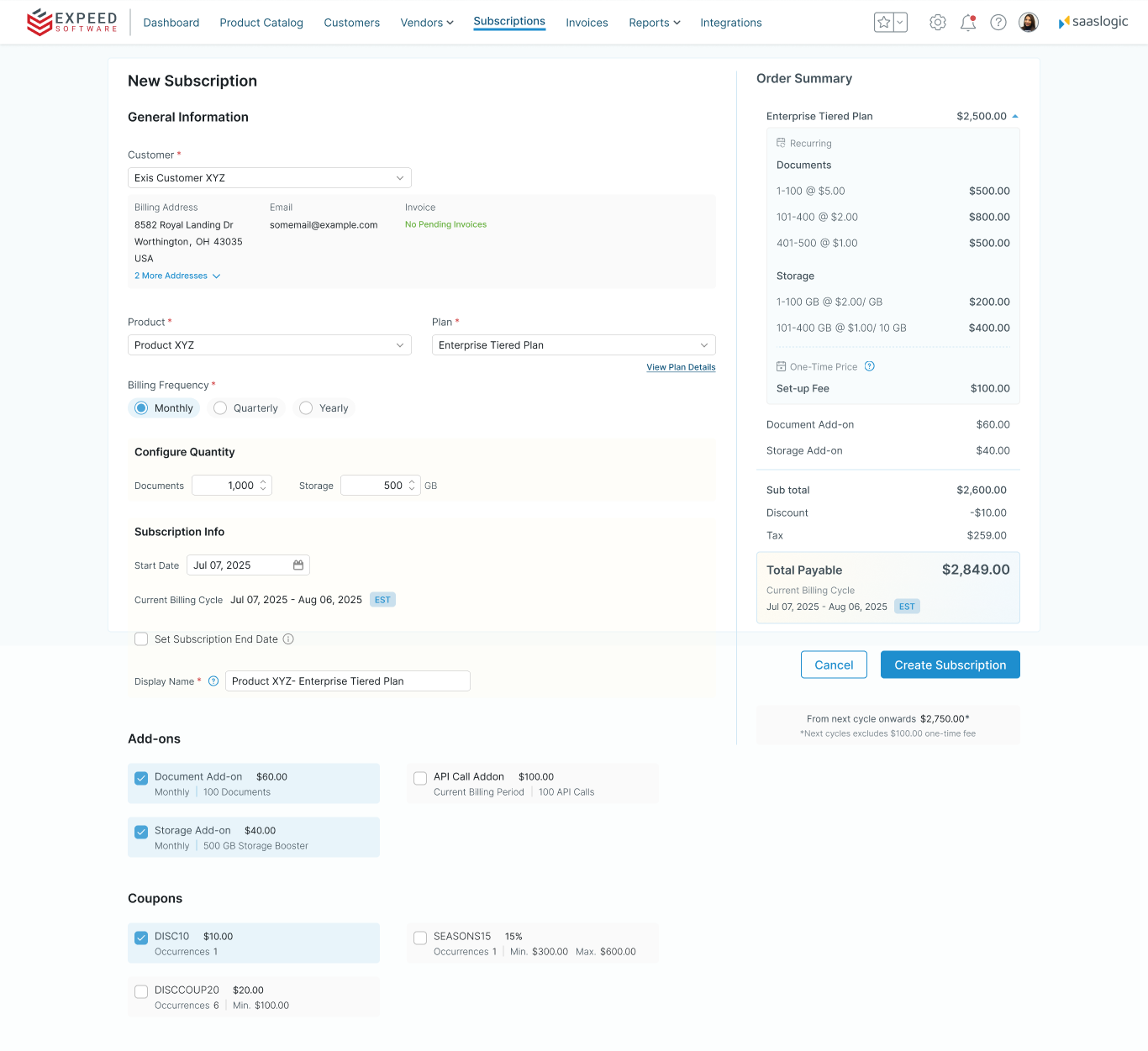The height and width of the screenshot is (1051, 1148).
Task: Expand the dropdown arrow beside the favorites star
Action: tap(900, 23)
